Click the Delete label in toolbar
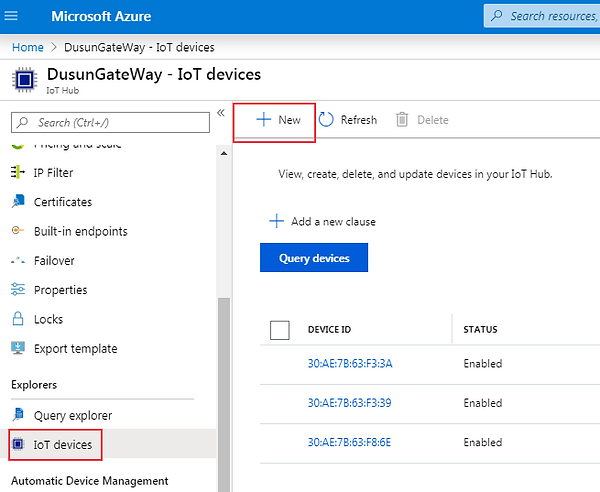Image resolution: width=600 pixels, height=492 pixels. coord(433,120)
